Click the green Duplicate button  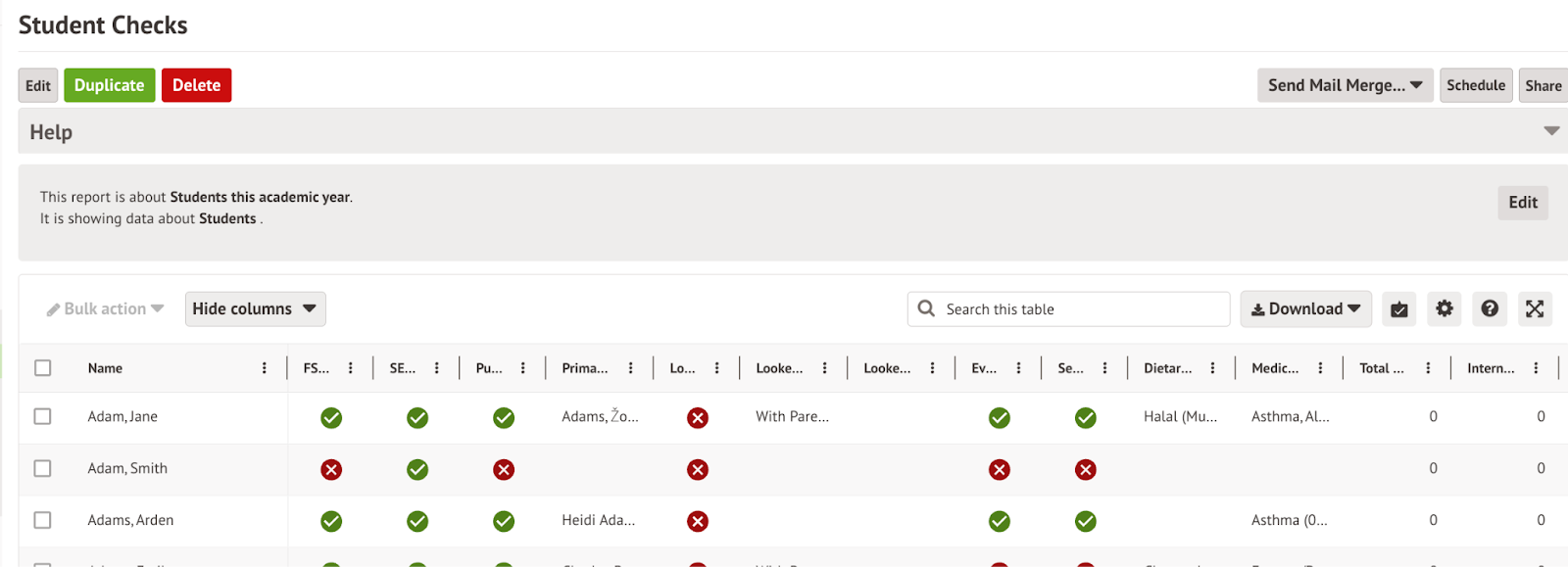pyautogui.click(x=109, y=85)
